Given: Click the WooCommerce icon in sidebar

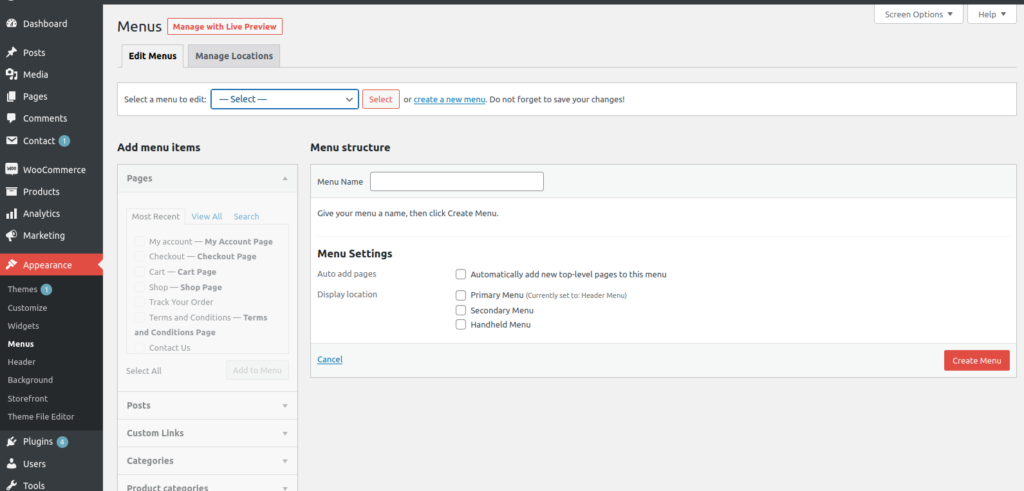Looking at the screenshot, I should point(12,169).
